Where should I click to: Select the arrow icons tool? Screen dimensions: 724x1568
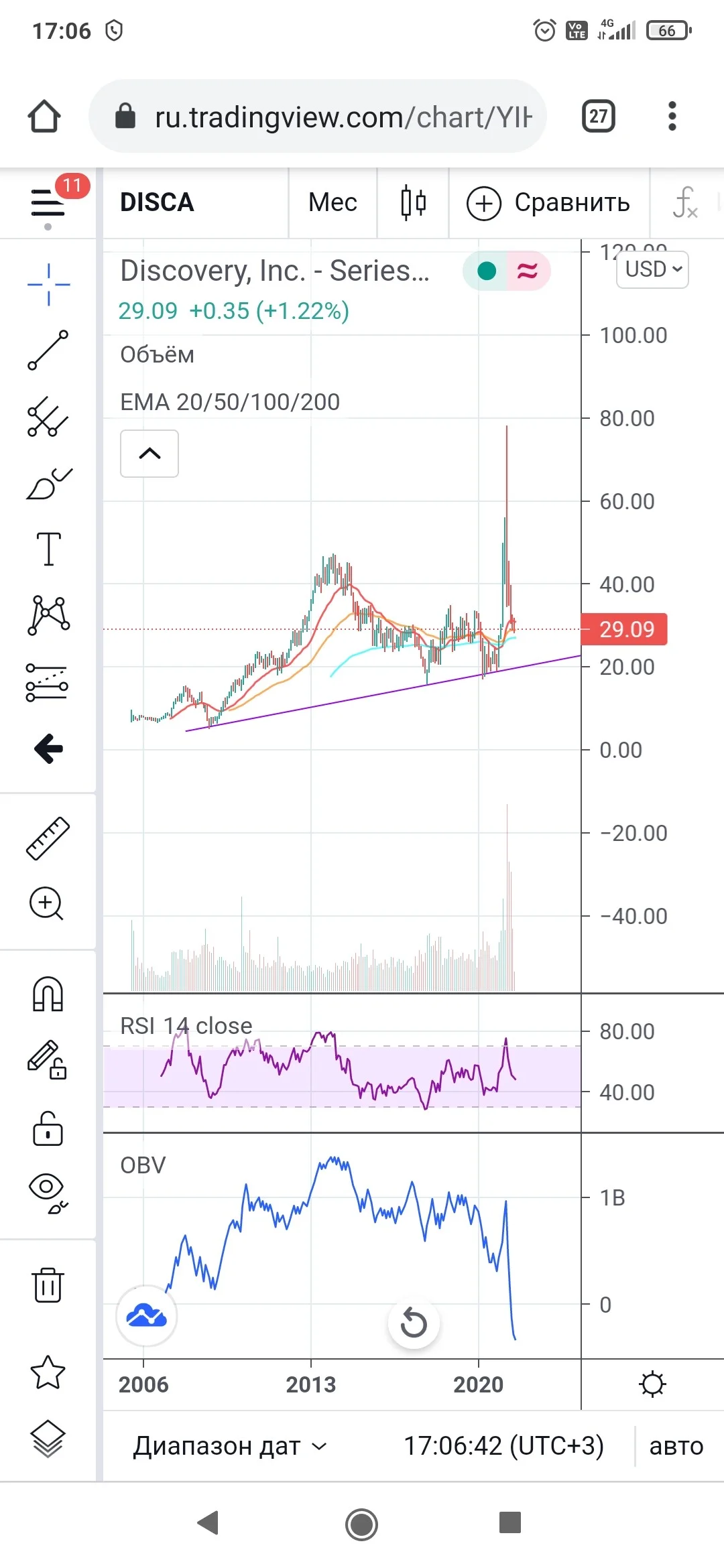(48, 748)
